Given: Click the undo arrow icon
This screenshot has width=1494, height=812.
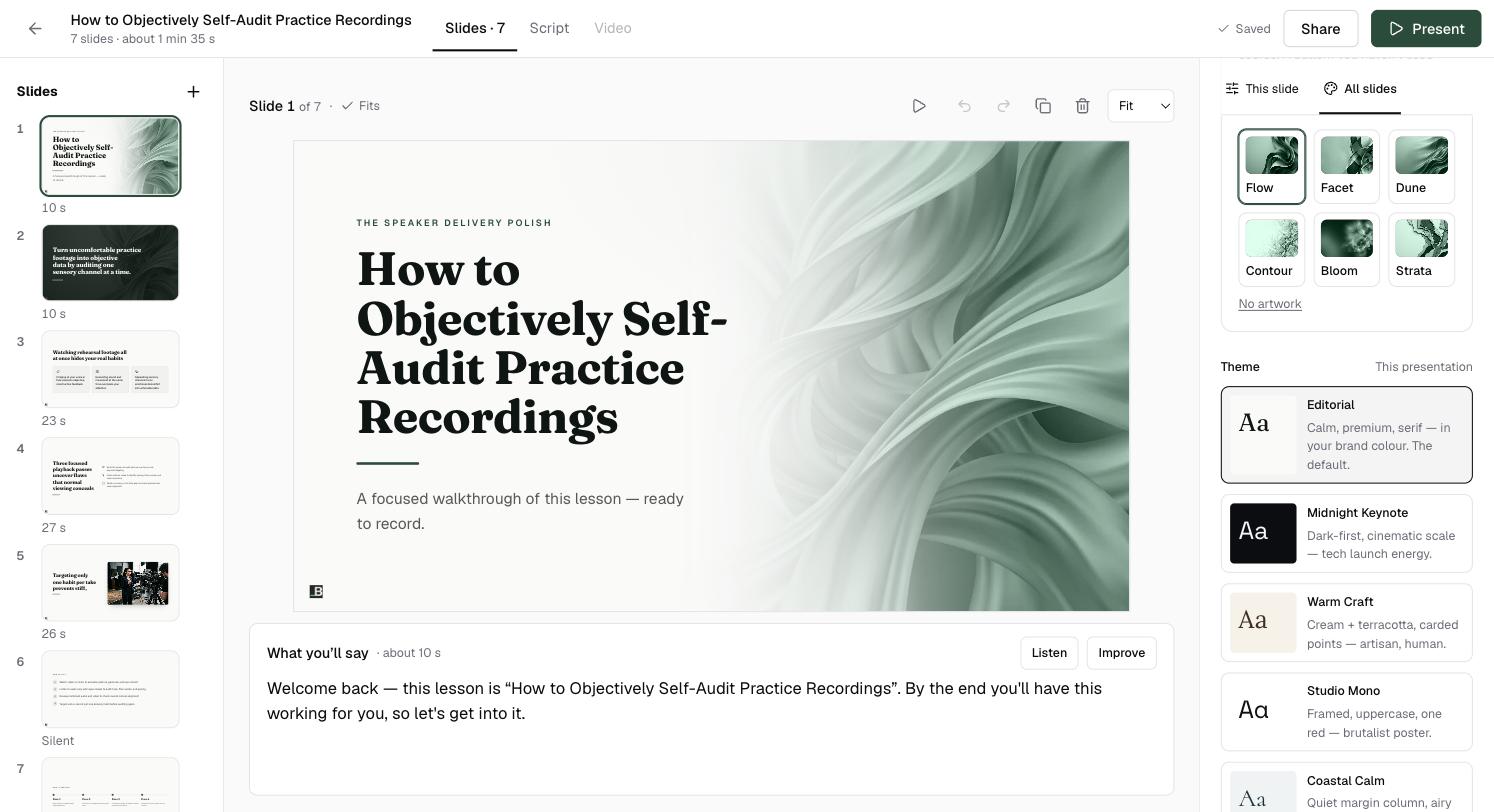Looking at the screenshot, I should pyautogui.click(x=964, y=106).
